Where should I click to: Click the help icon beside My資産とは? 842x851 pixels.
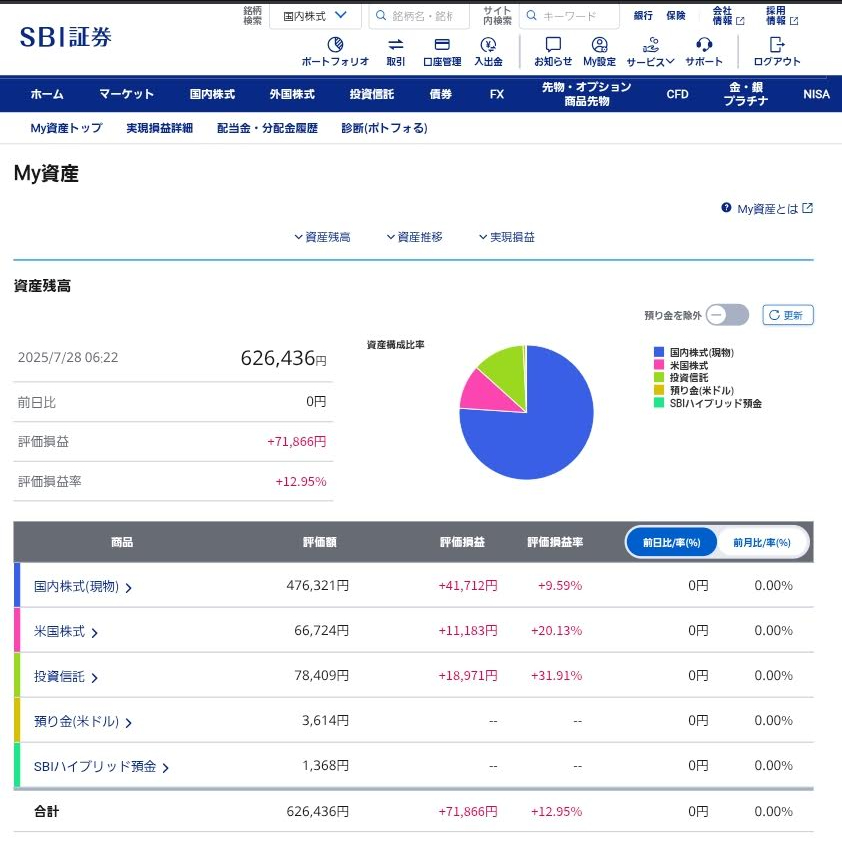pyautogui.click(x=726, y=207)
